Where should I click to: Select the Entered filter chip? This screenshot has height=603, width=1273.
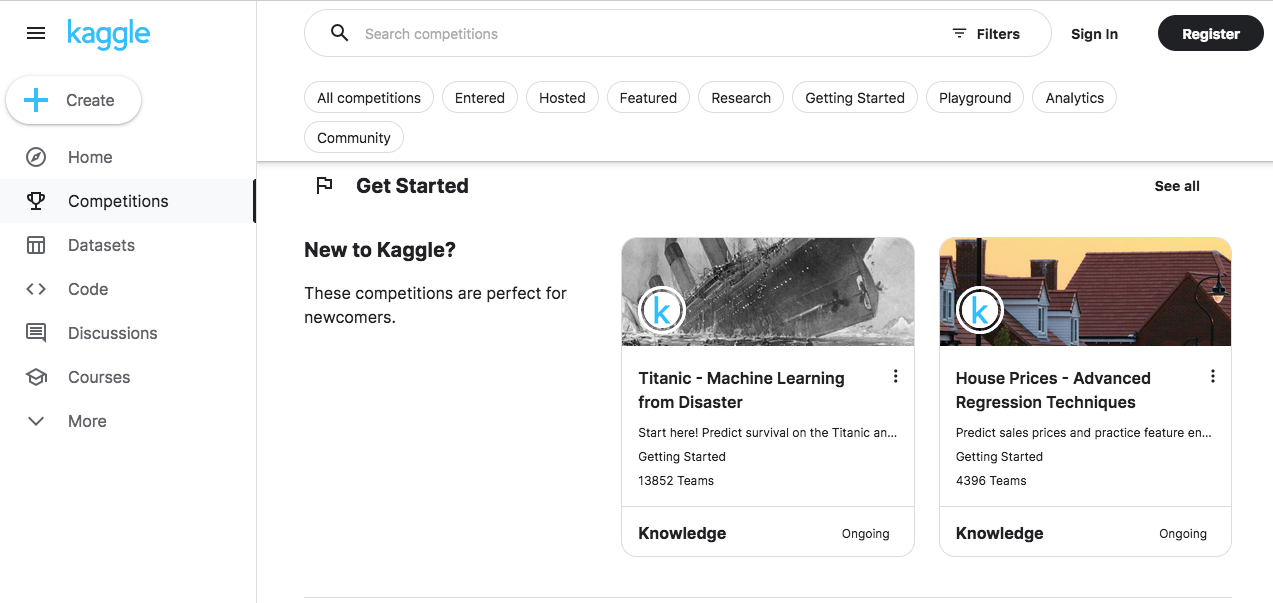pos(480,97)
